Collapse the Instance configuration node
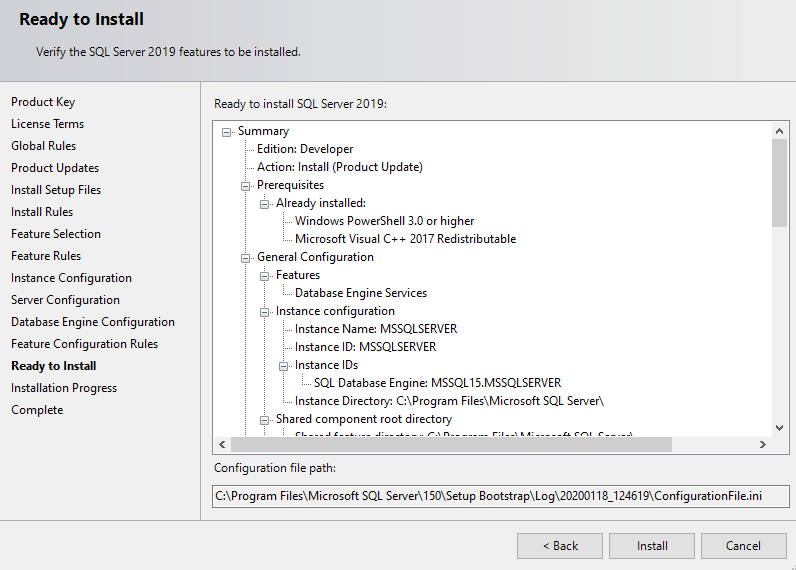 point(266,312)
